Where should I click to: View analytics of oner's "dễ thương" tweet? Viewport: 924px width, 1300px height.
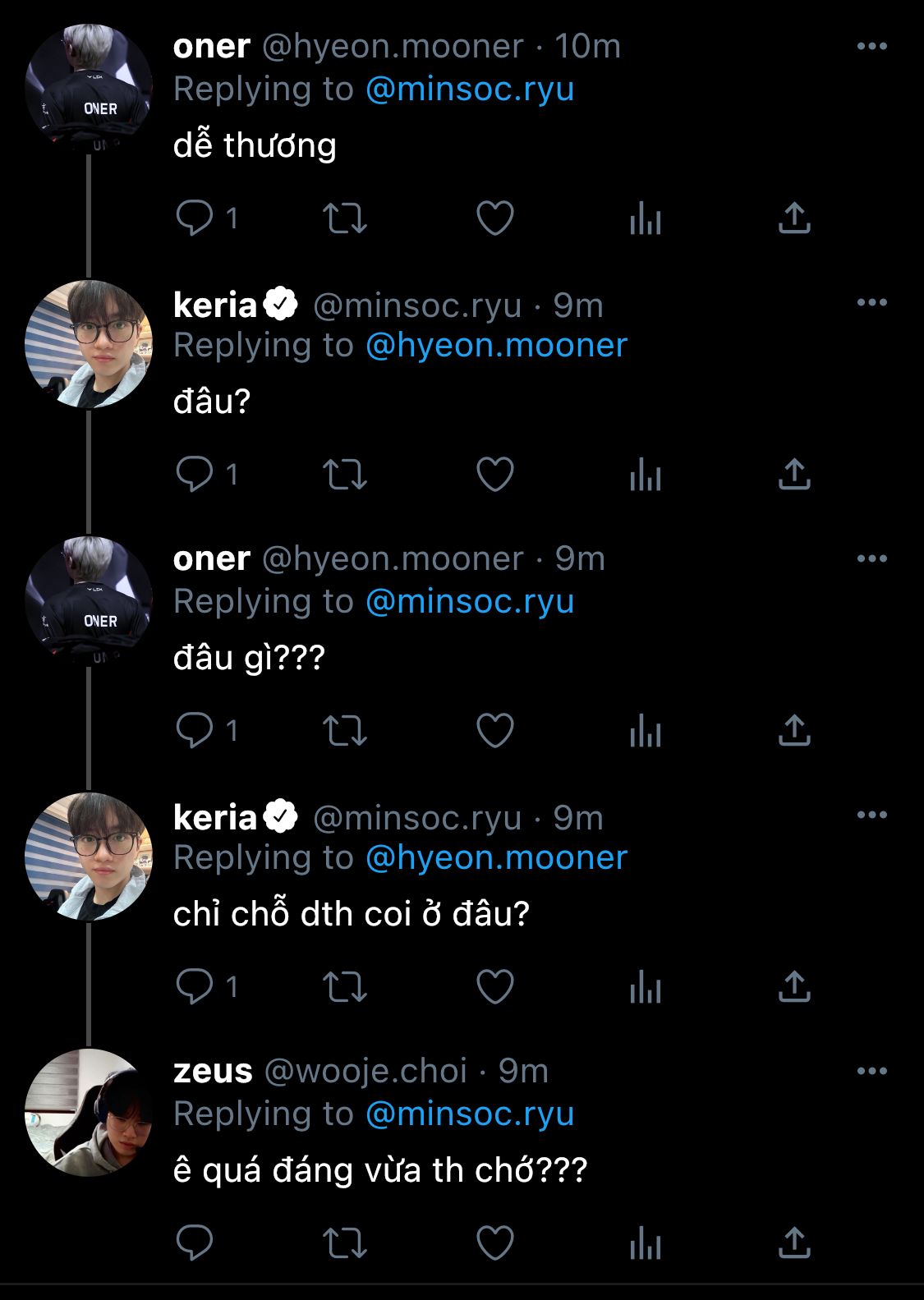click(x=645, y=218)
